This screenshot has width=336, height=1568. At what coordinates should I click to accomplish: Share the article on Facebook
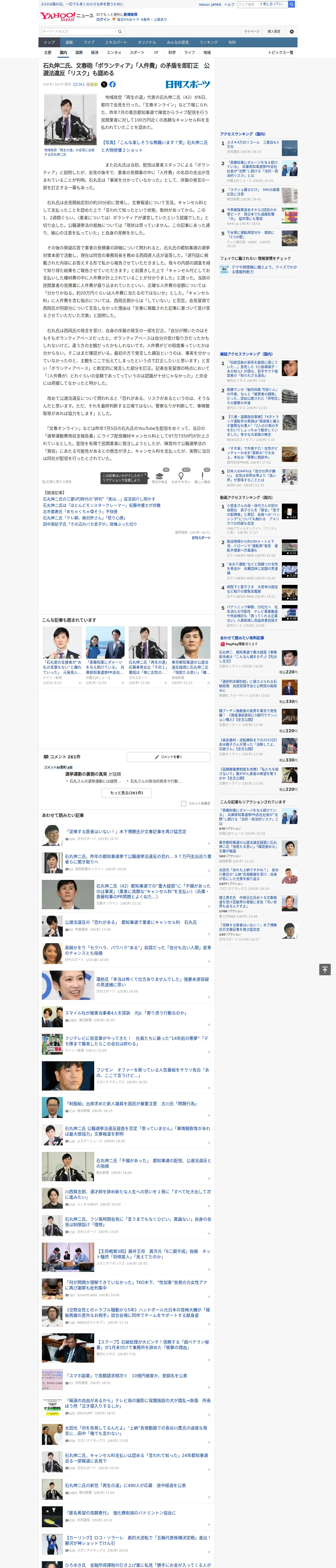click(112, 85)
